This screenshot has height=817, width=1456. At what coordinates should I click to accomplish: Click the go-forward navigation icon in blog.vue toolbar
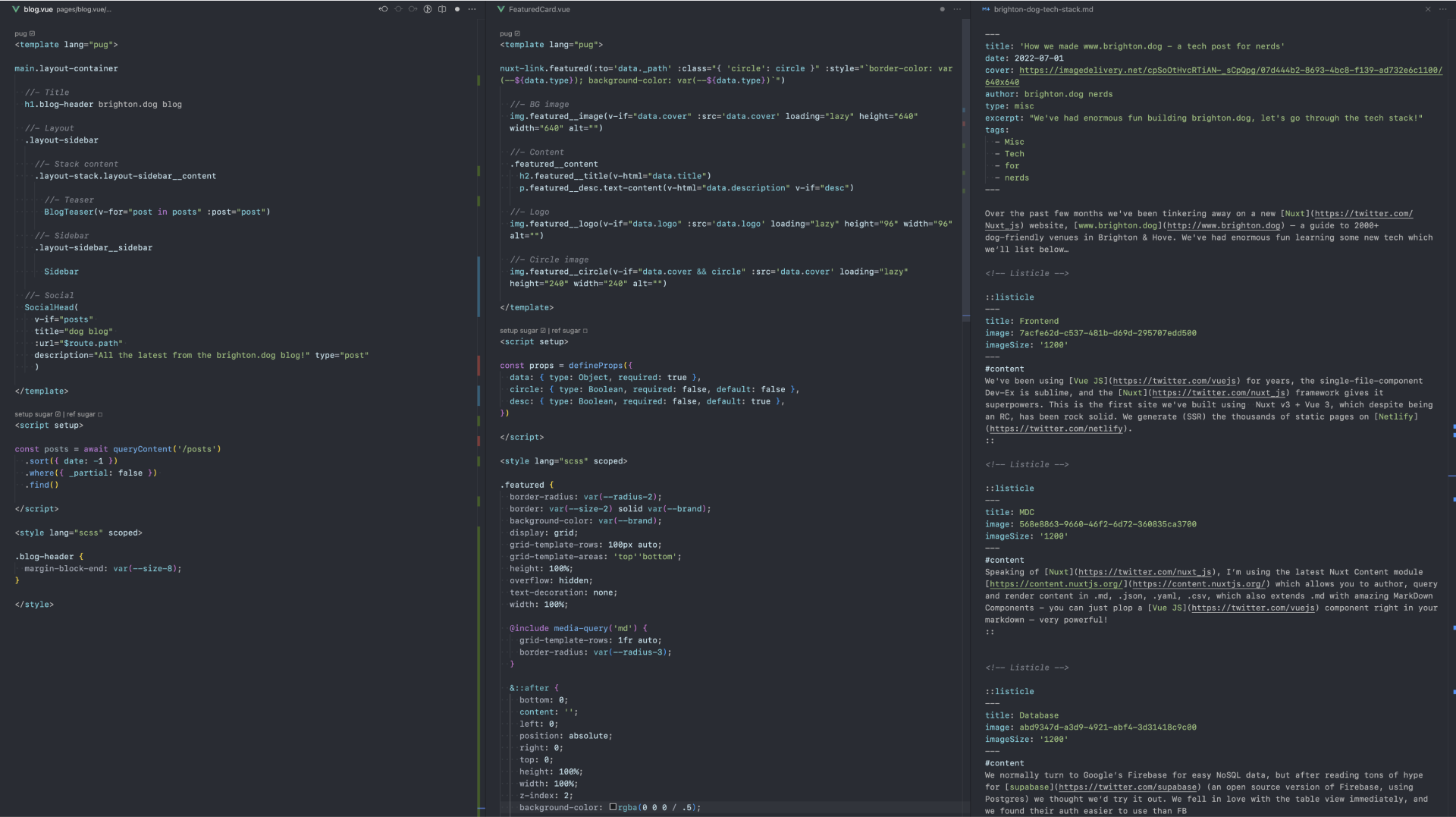coord(413,9)
